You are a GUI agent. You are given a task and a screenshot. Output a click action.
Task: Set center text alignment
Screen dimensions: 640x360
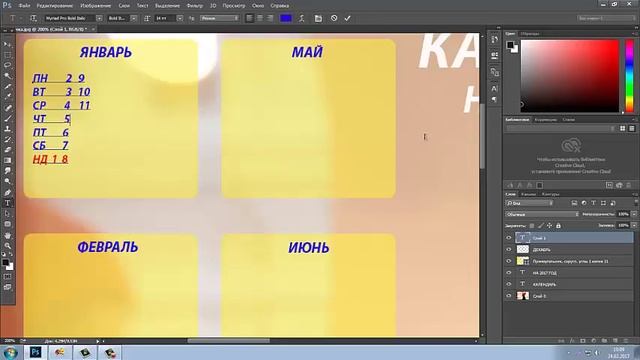[260, 18]
